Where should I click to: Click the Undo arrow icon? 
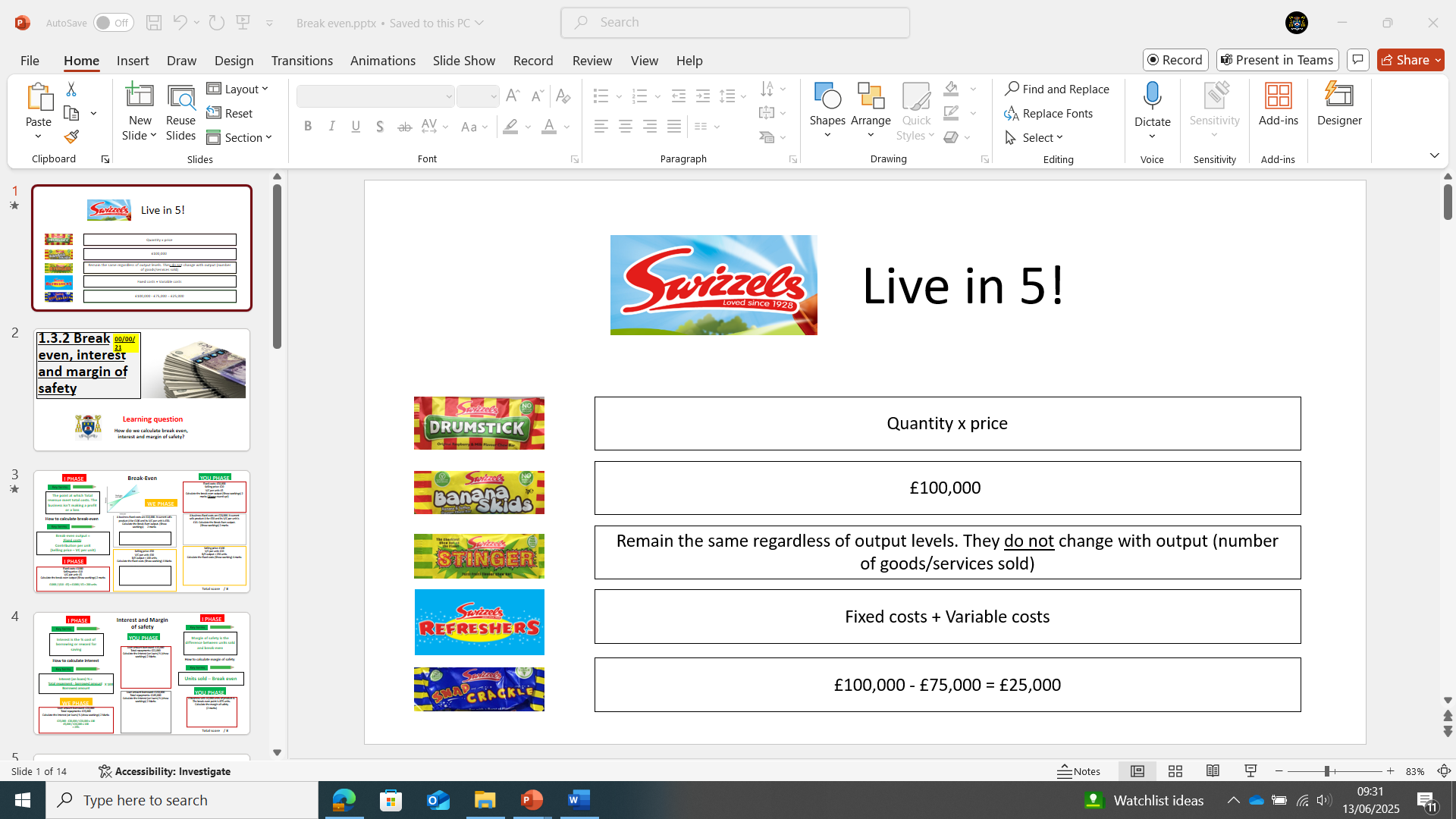coord(180,23)
